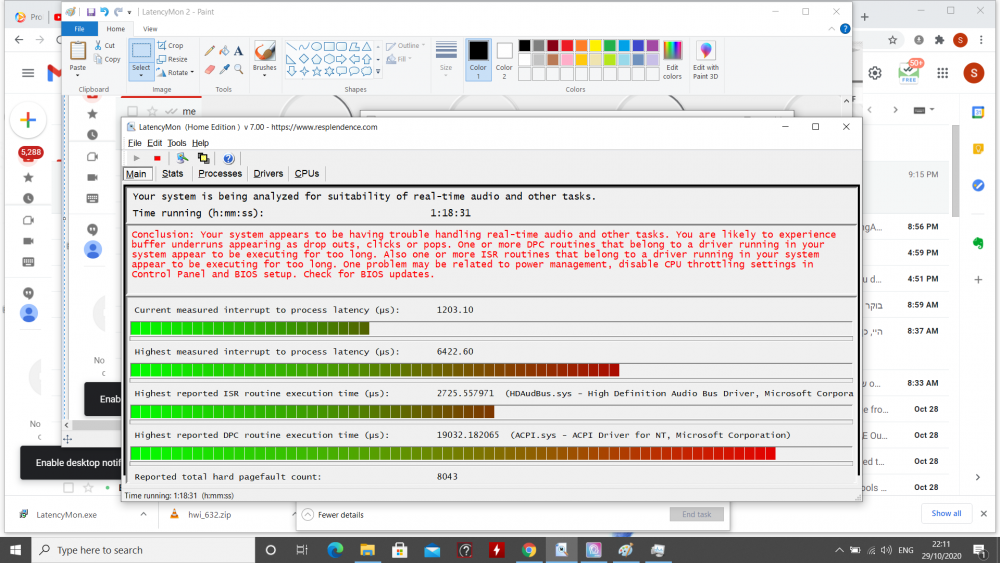Image resolution: width=1000 pixels, height=563 pixels.
Task: Switch to the Drivers tab
Action: click(x=268, y=173)
